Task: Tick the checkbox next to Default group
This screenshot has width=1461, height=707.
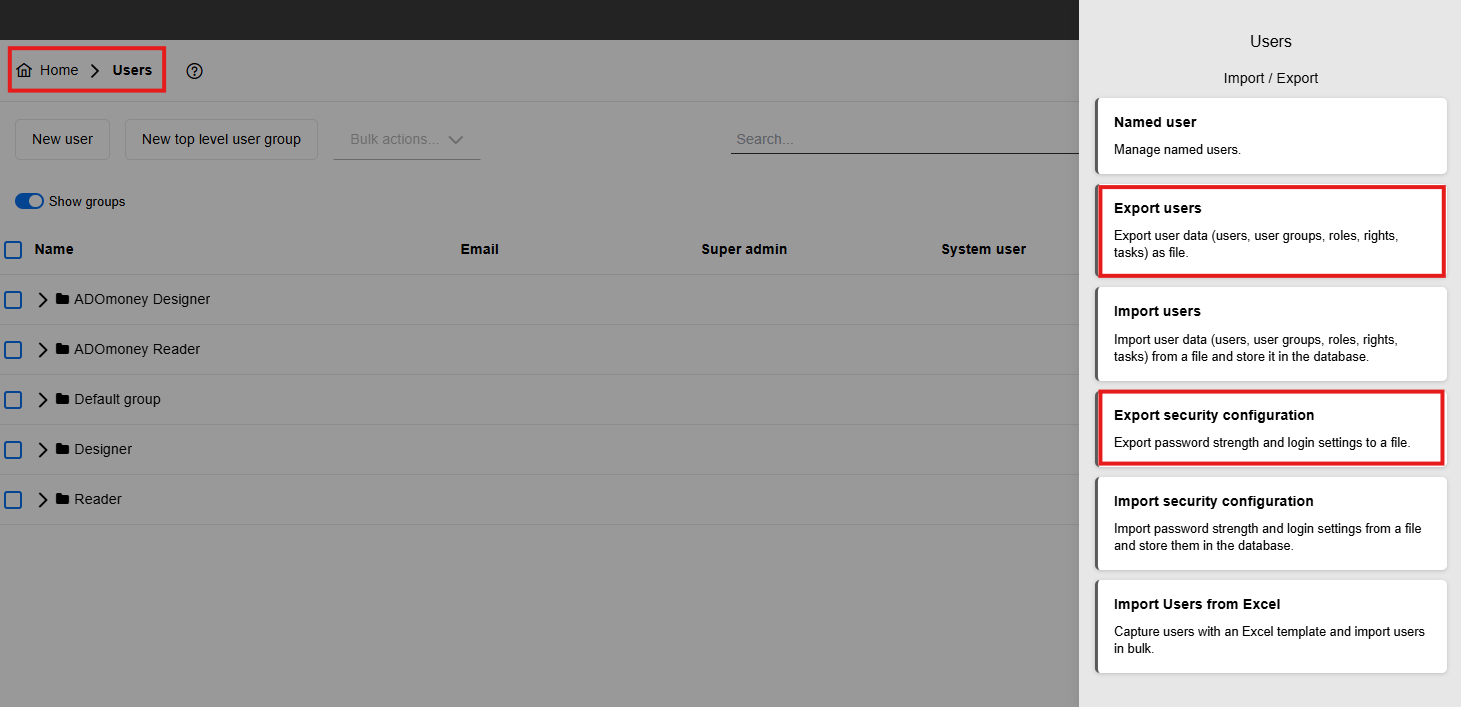Action: (x=13, y=398)
